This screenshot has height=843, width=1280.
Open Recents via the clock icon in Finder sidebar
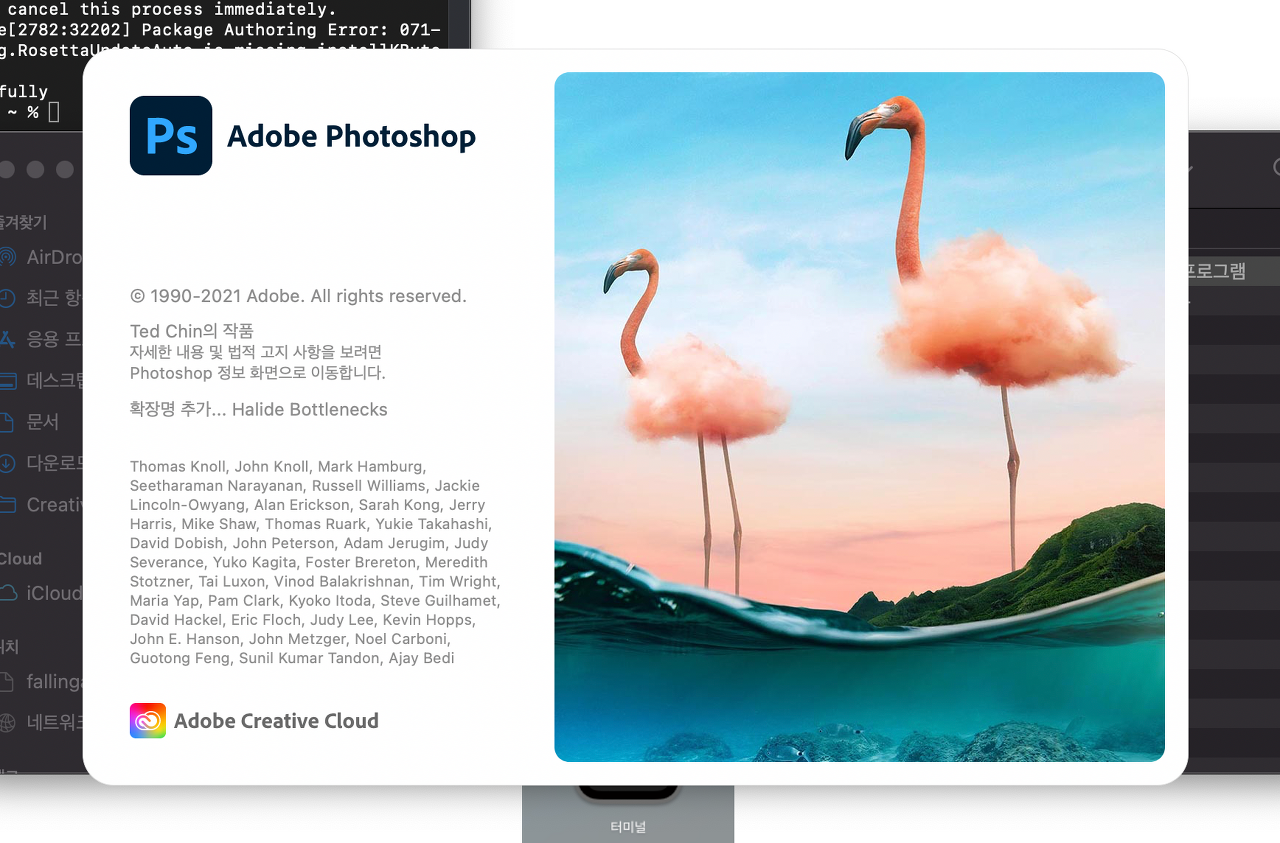(8, 298)
